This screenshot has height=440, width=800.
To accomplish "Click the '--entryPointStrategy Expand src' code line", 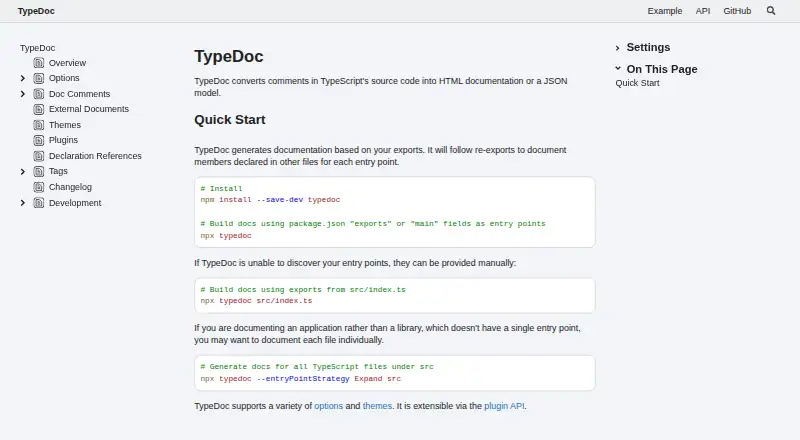I will [301, 379].
